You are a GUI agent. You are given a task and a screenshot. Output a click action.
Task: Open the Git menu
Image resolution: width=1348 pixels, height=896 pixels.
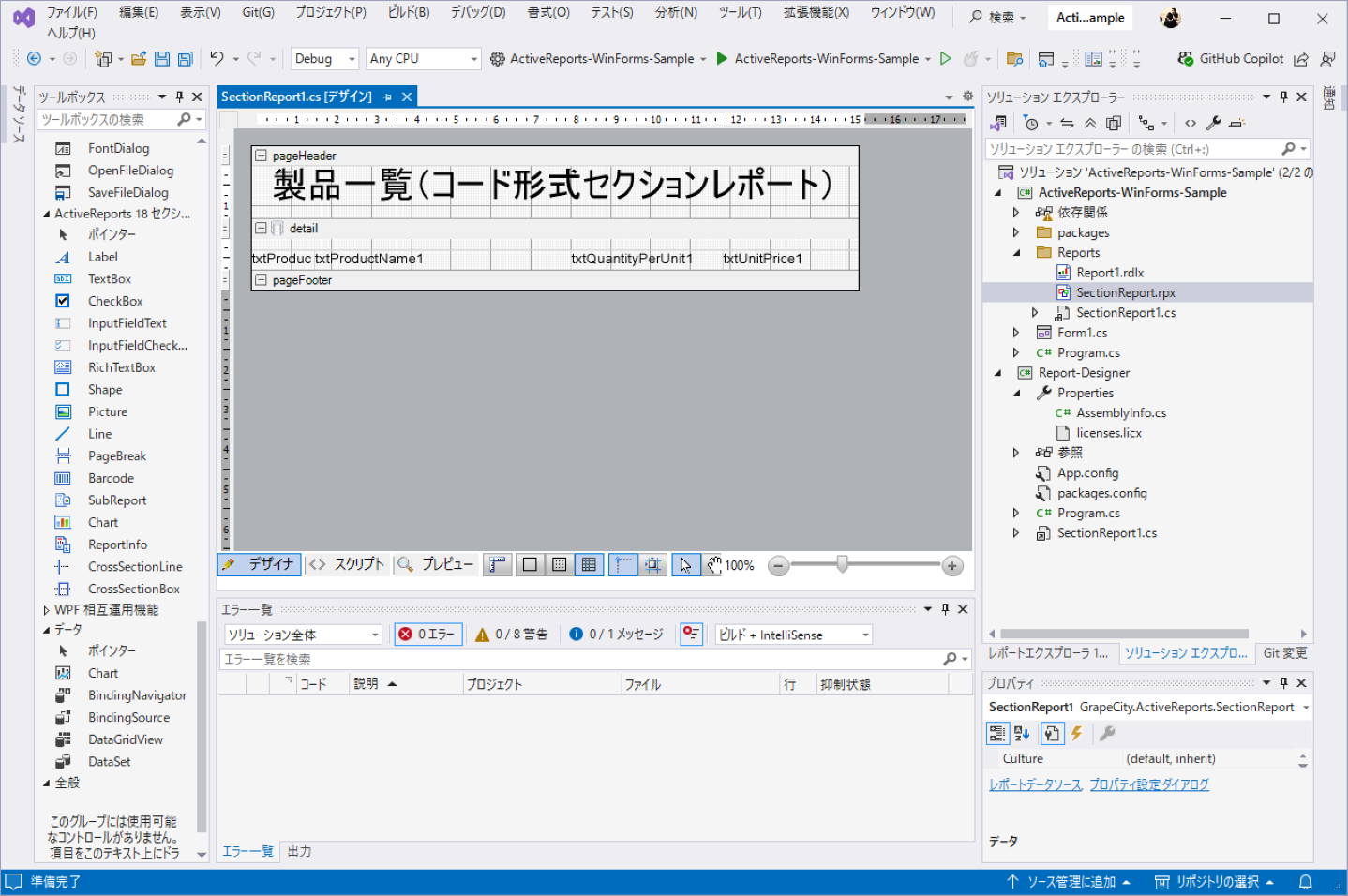pyautogui.click(x=258, y=12)
